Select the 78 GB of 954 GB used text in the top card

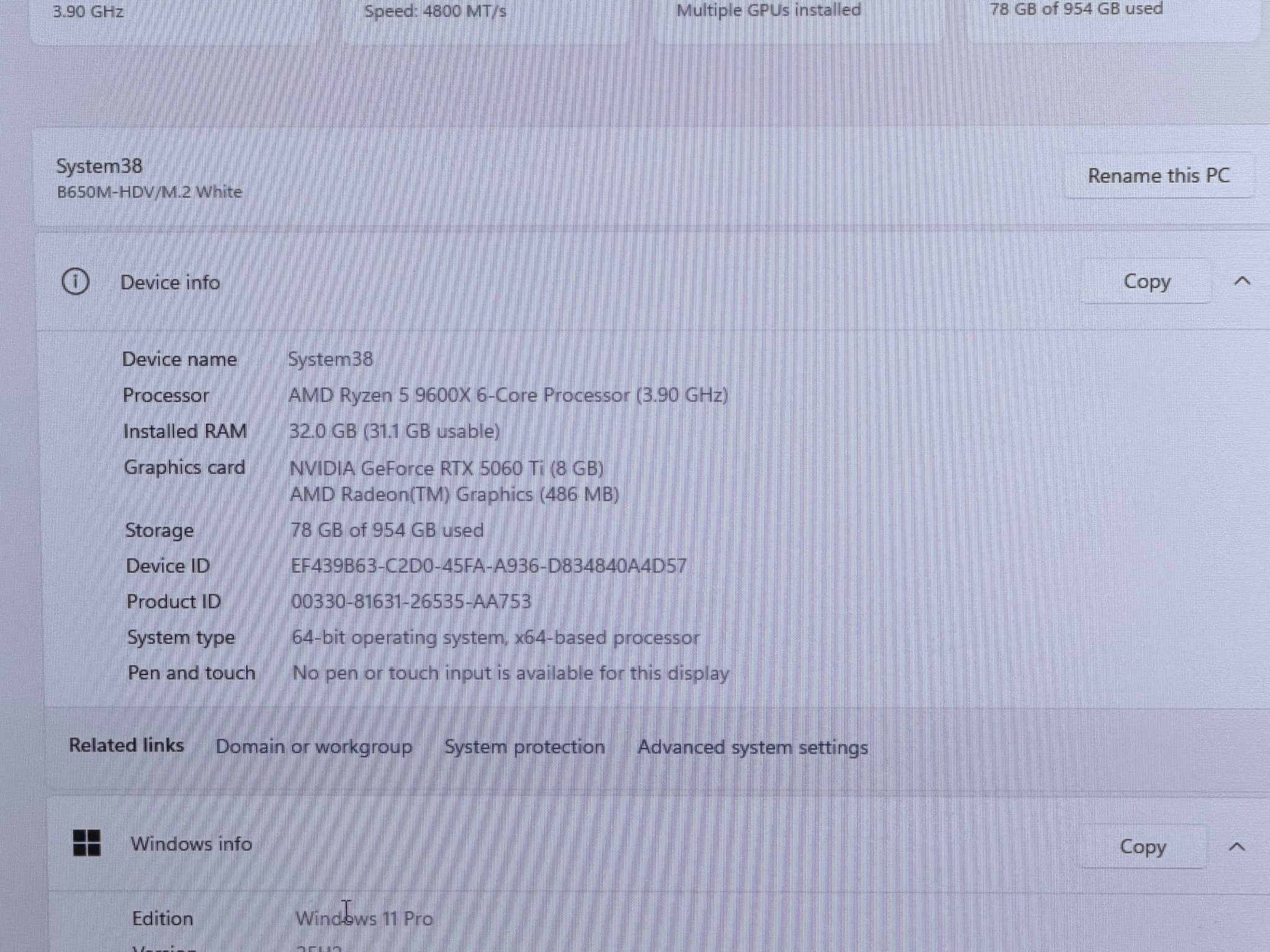tap(1077, 9)
